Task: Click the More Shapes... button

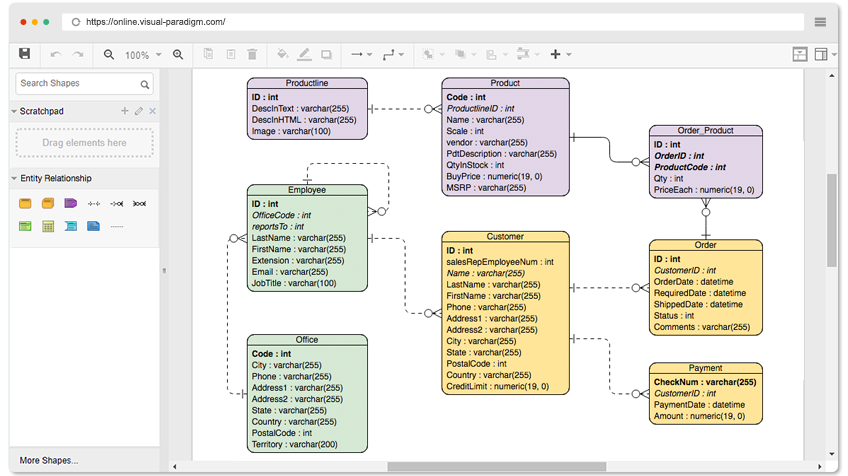Action: pos(49,460)
